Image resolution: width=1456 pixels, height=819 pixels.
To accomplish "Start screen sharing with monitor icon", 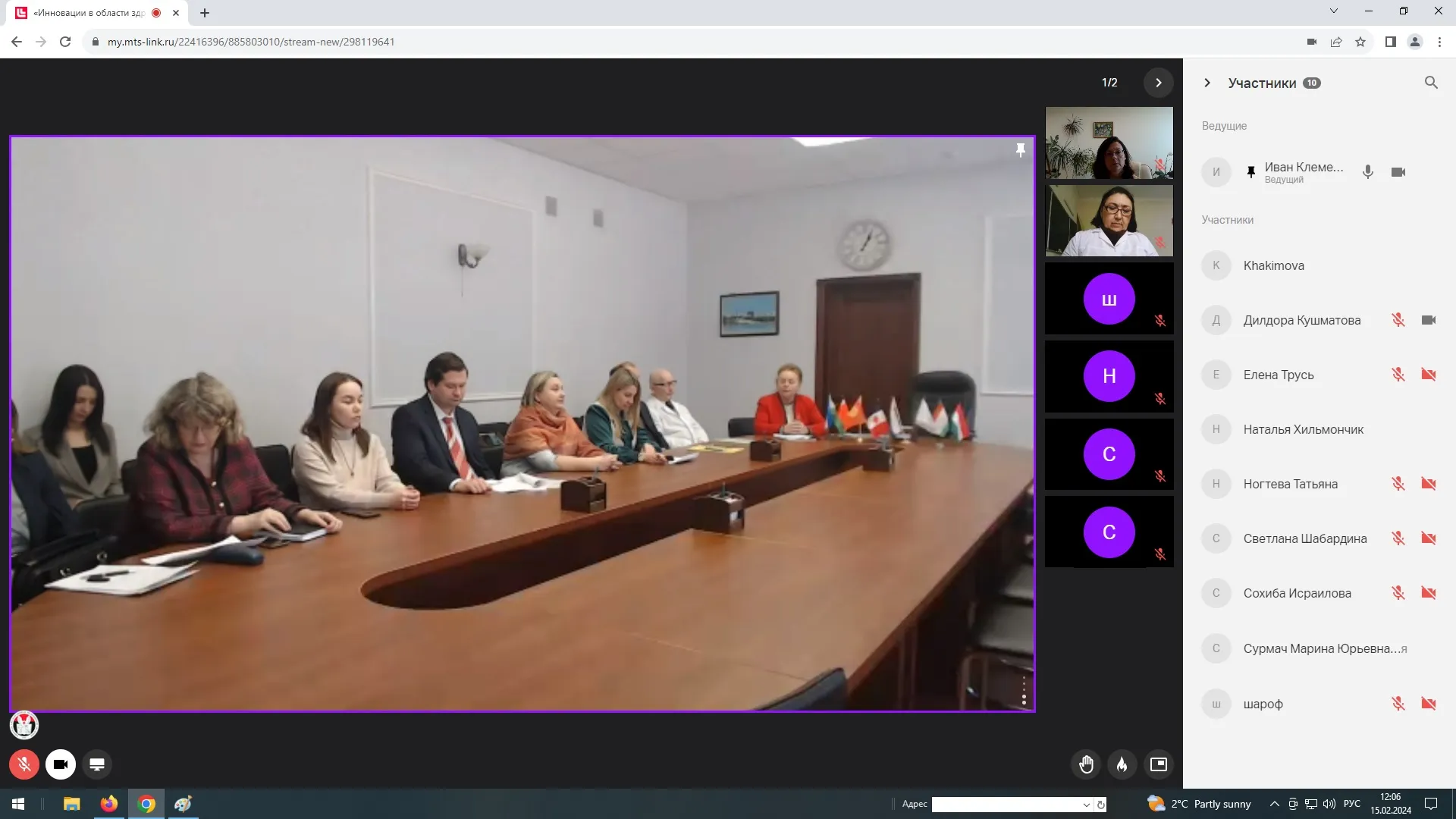I will point(97,764).
